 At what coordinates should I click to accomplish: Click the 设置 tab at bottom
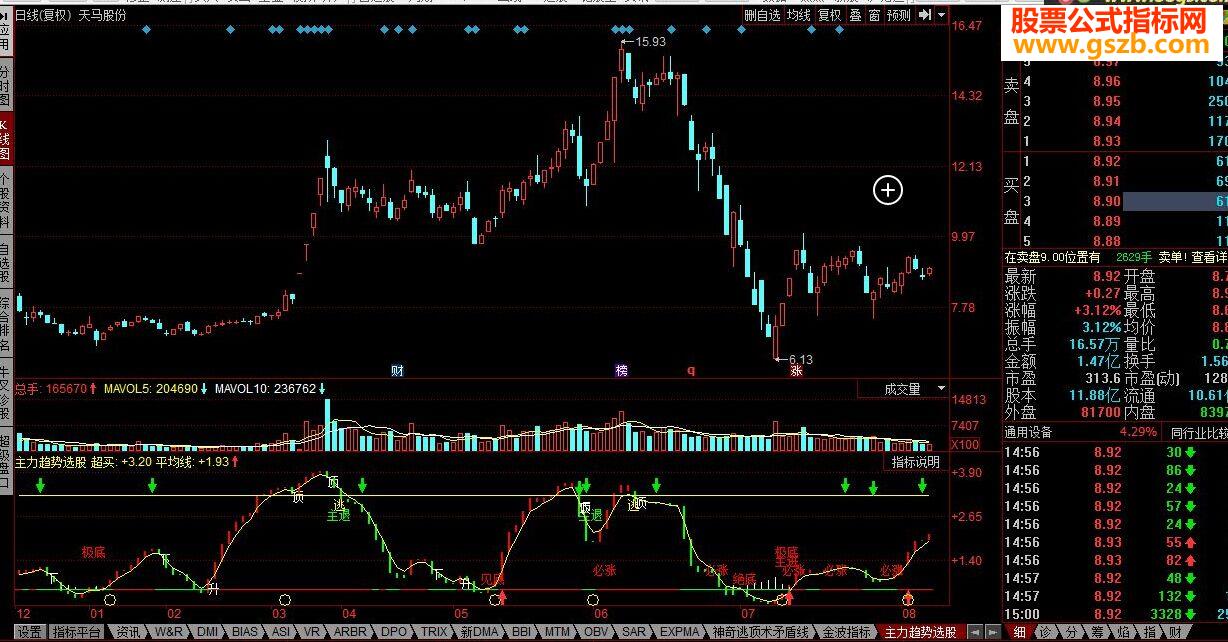pyautogui.click(x=29, y=633)
